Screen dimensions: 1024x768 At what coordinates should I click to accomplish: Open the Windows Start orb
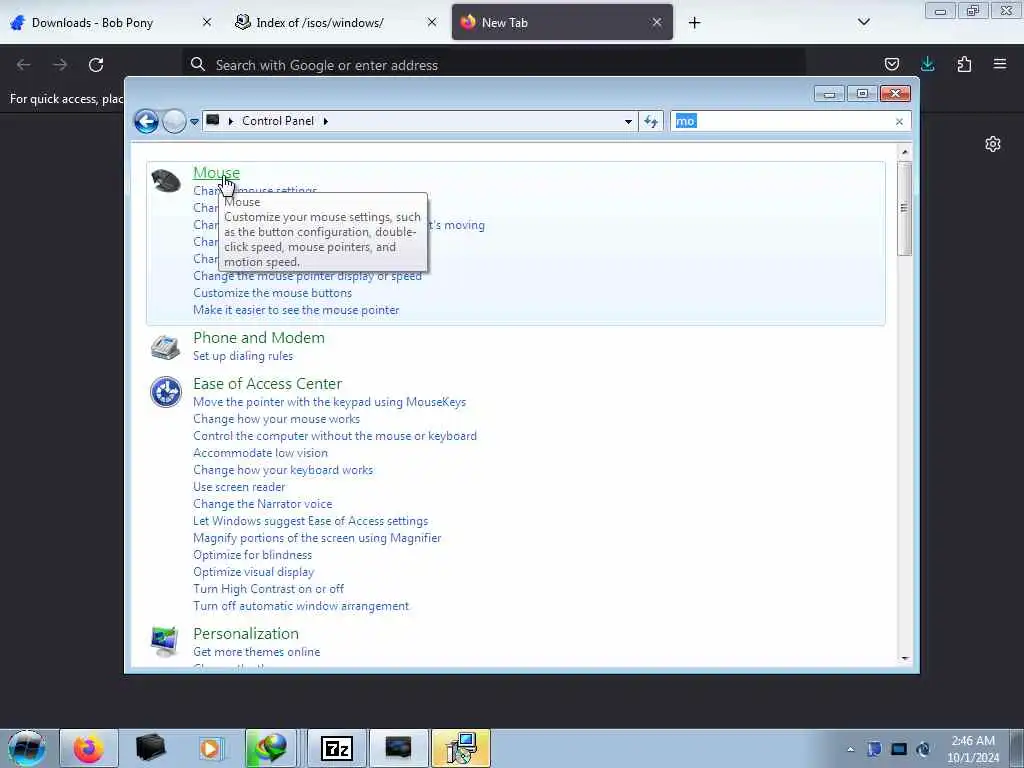pyautogui.click(x=27, y=748)
